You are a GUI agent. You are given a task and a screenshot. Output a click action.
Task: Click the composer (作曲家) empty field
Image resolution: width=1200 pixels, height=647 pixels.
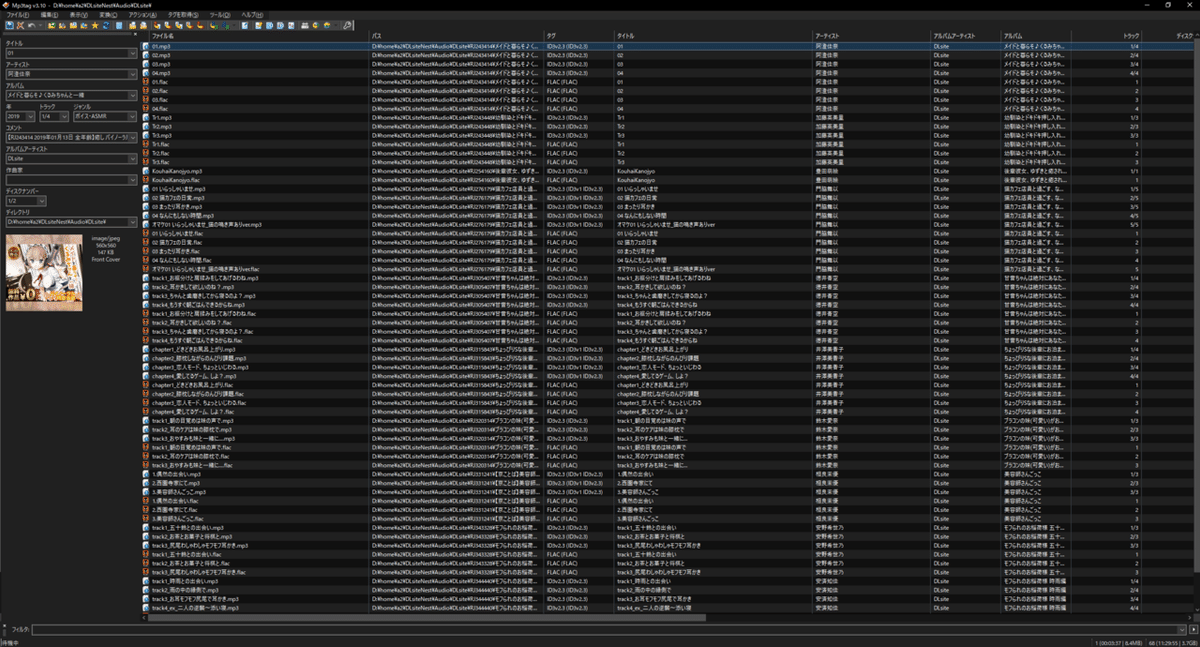(x=71, y=180)
